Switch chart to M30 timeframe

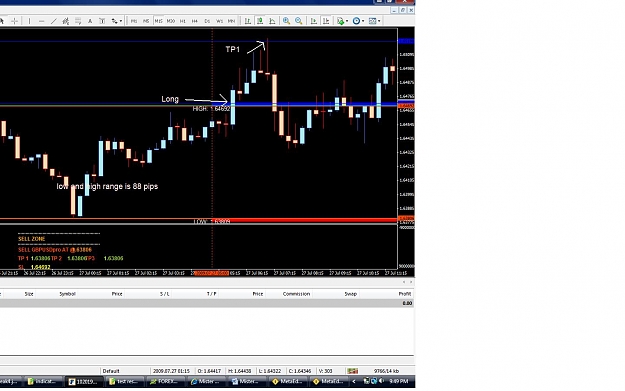[x=171, y=21]
